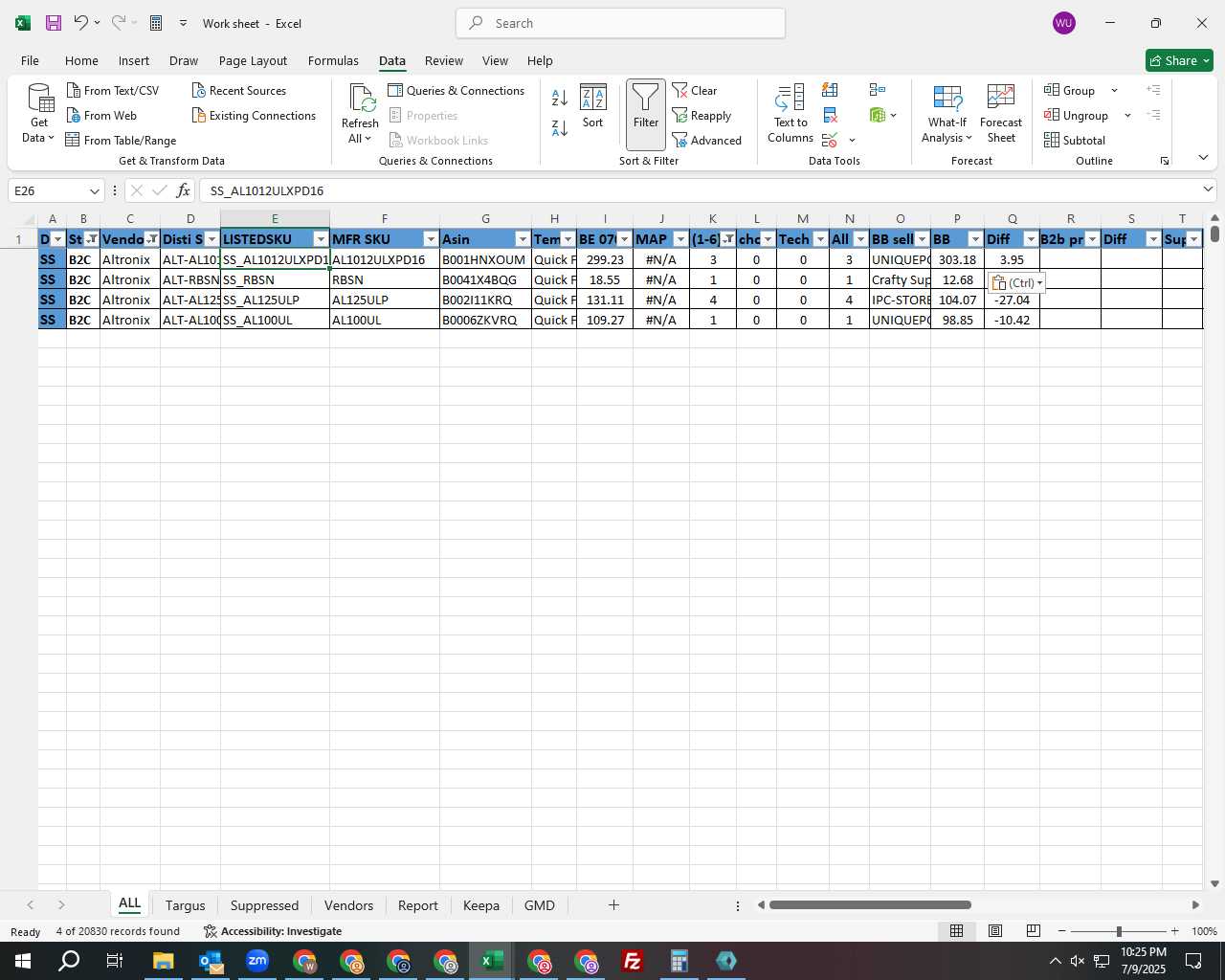This screenshot has height=980, width=1225.
Task: Click From Web data source
Action: pyautogui.click(x=101, y=116)
